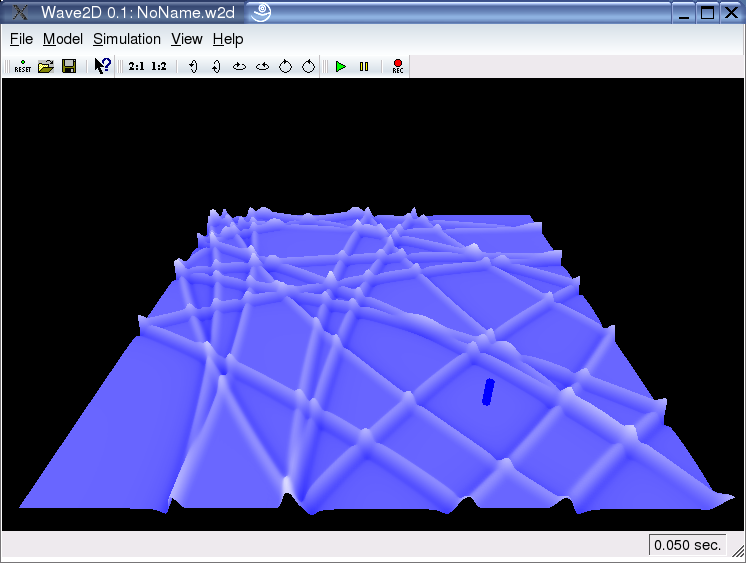
Task: Click the first circular roll icon
Action: tap(285, 66)
